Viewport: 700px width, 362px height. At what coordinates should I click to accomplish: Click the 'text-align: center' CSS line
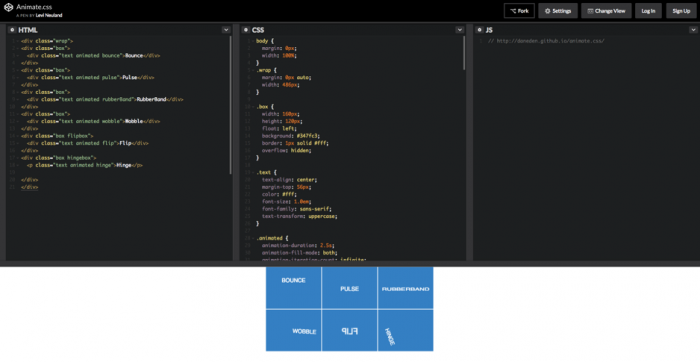point(289,179)
